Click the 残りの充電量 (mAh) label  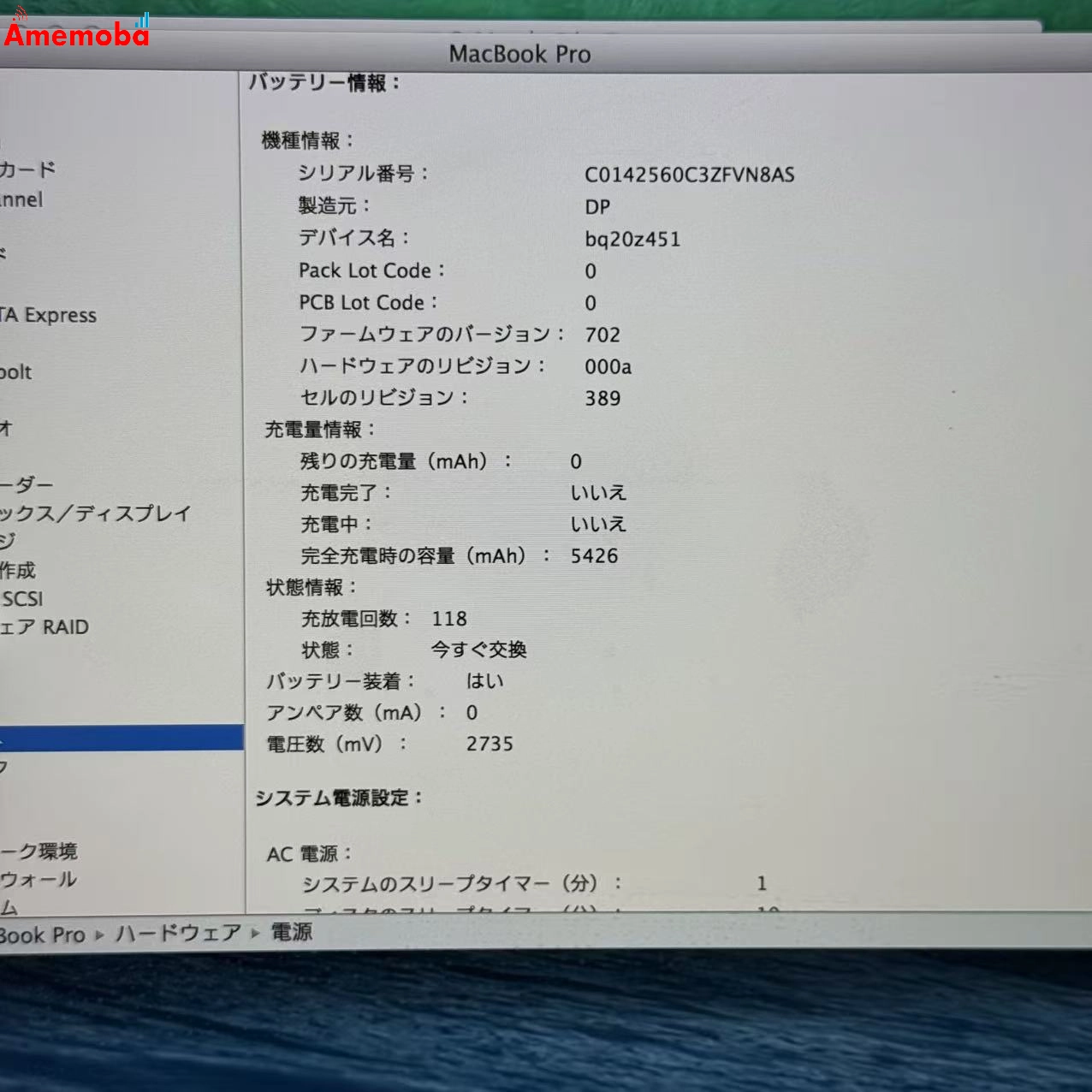tap(407, 461)
